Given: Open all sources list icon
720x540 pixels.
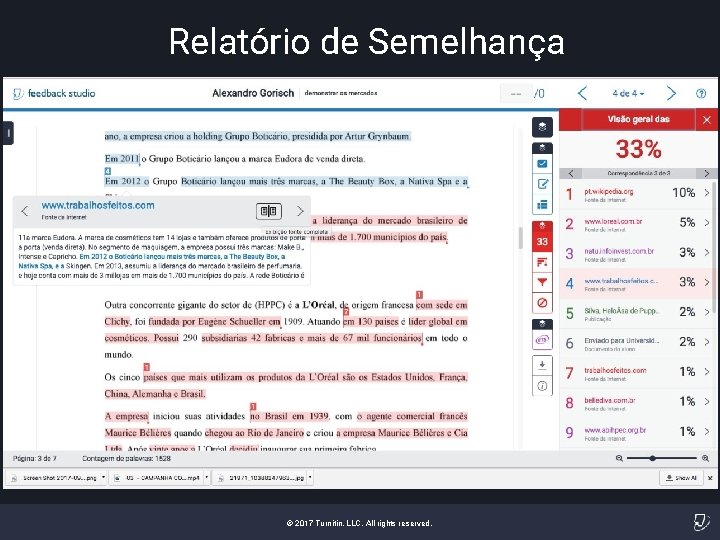Looking at the screenshot, I should point(542,262).
